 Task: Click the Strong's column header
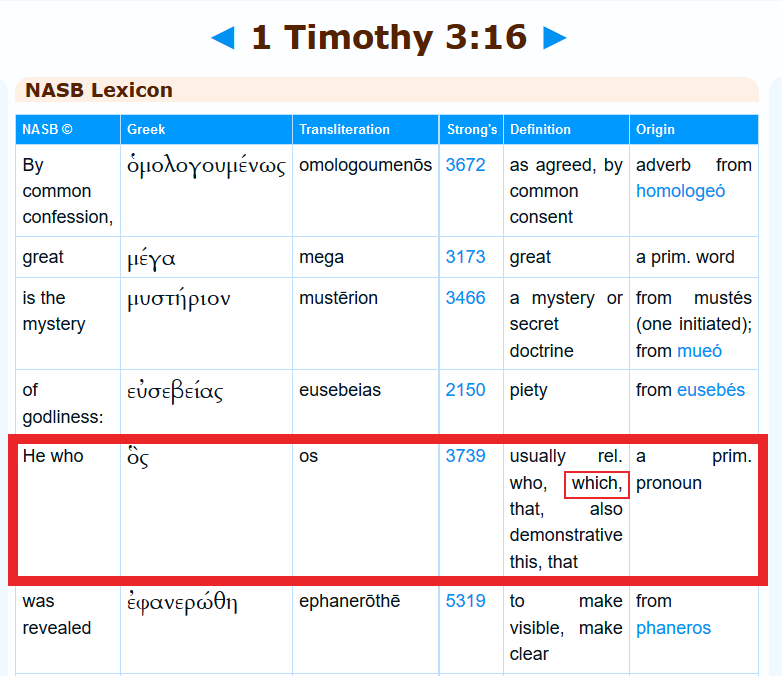[x=471, y=130]
